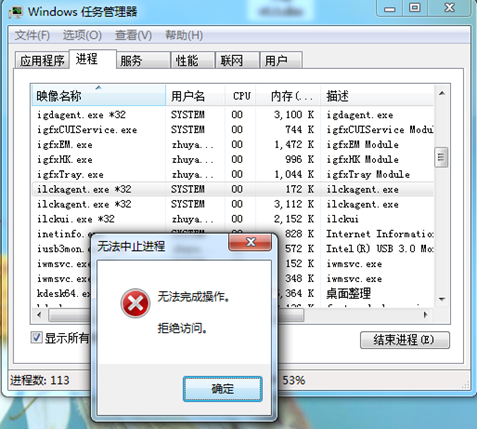The height and width of the screenshot is (429, 477).
Task: Open the 查看(V) menu
Action: [133, 35]
